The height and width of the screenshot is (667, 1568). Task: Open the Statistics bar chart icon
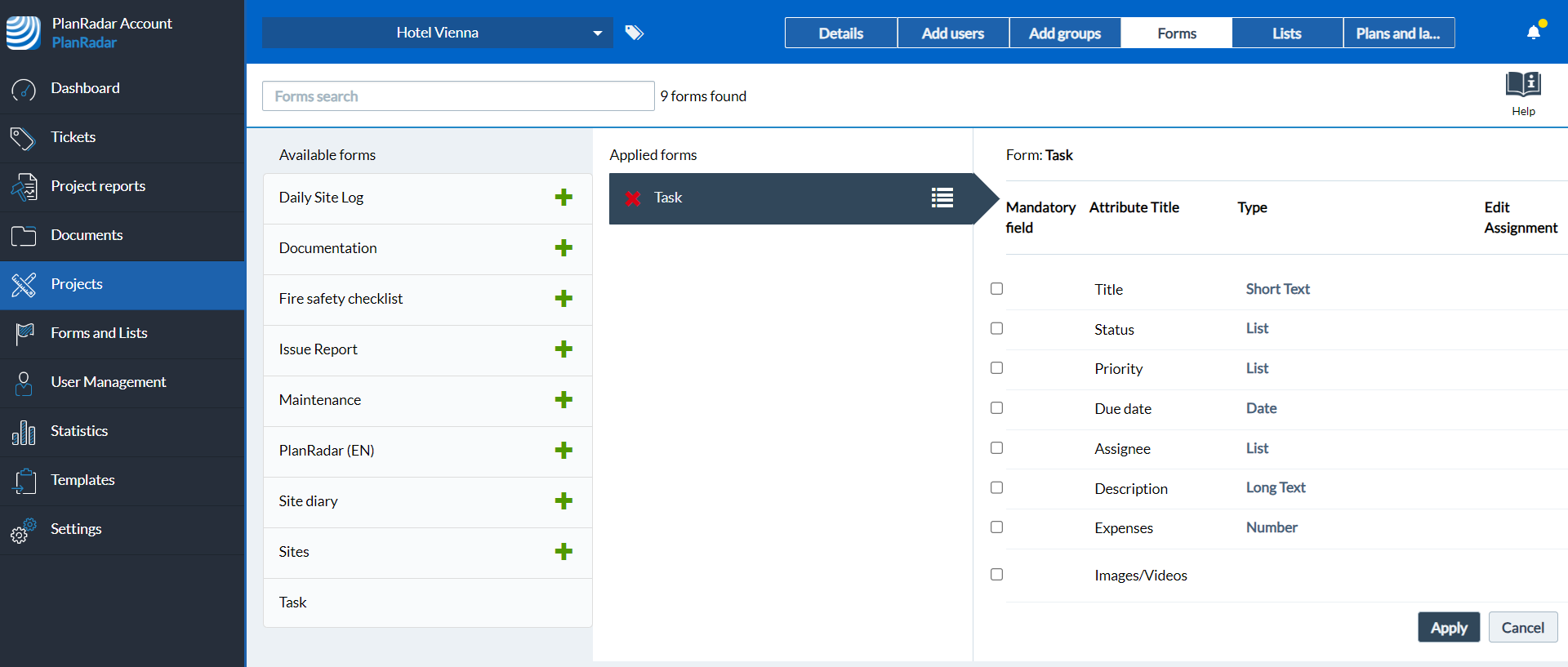(24, 432)
